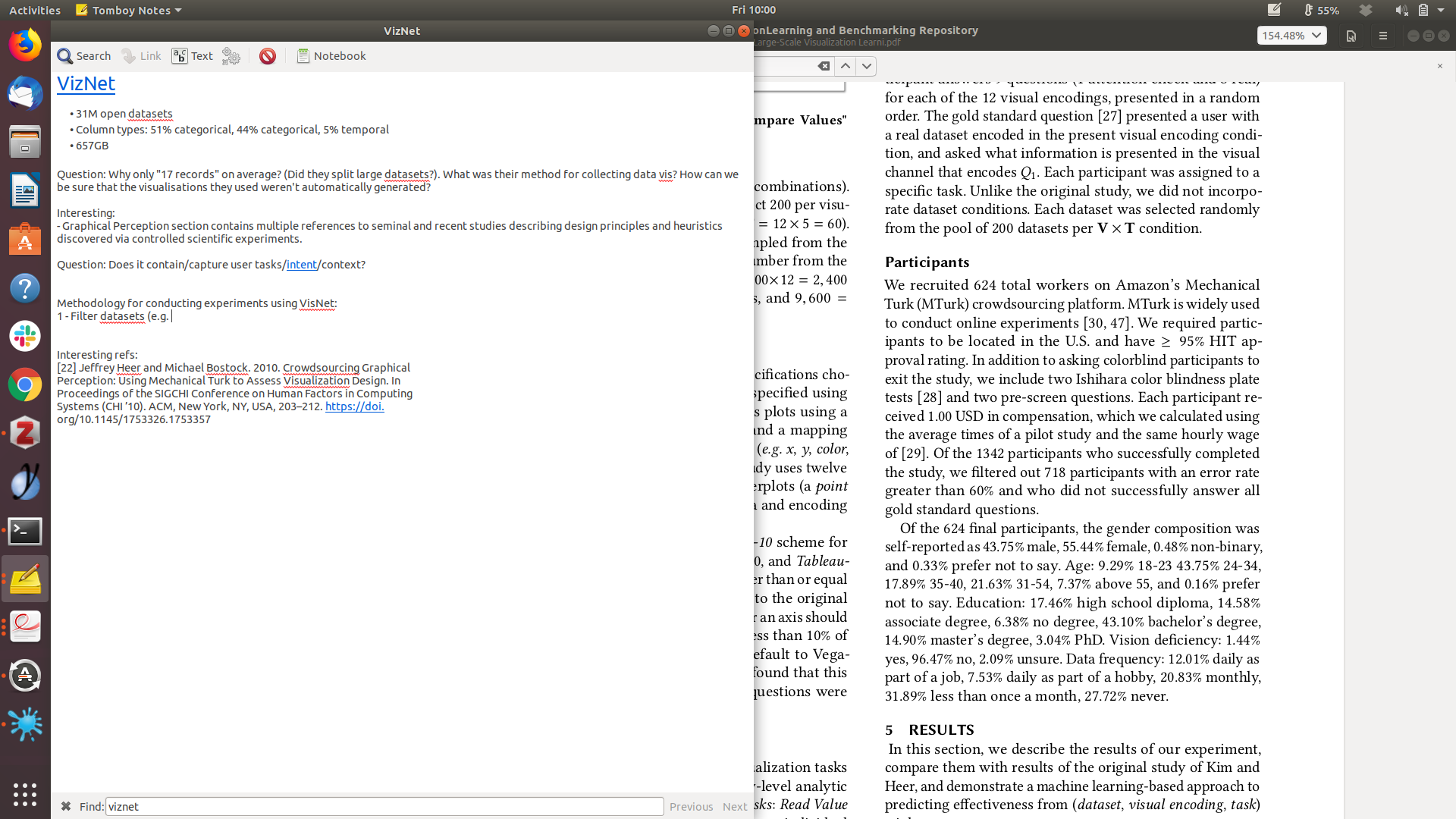Open the note tools gear icon
The width and height of the screenshot is (1456, 819).
(x=231, y=56)
